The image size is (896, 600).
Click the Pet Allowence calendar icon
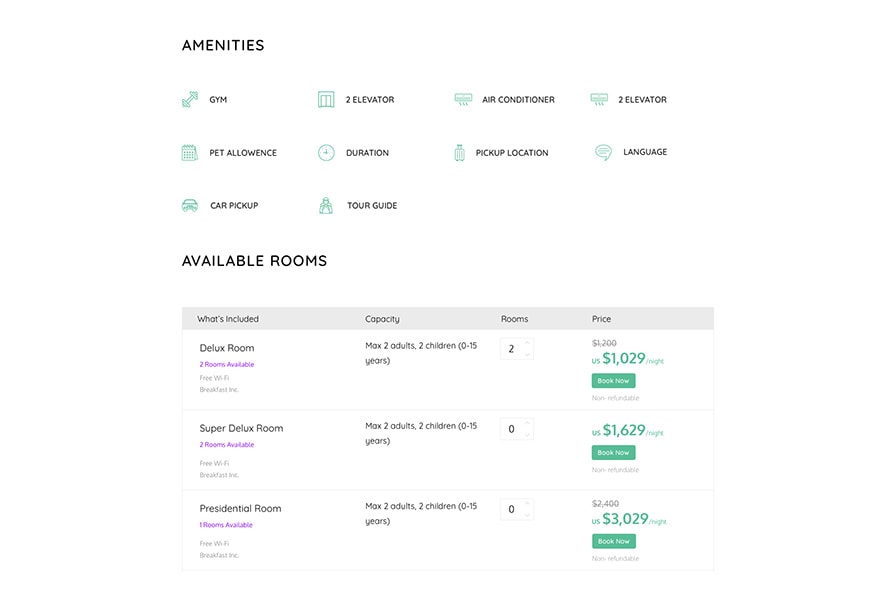tap(189, 153)
